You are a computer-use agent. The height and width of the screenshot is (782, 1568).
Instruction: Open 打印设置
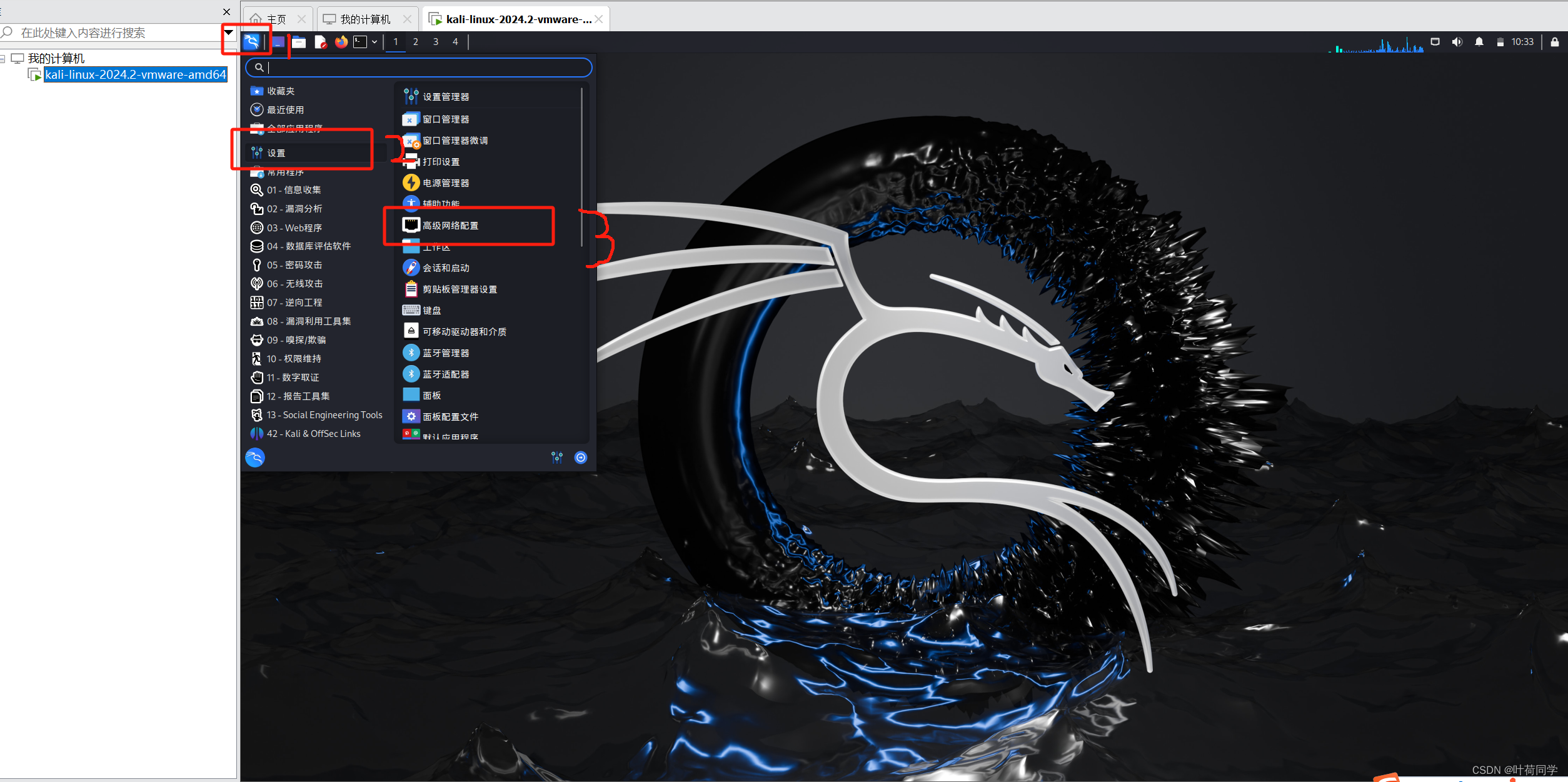490,162
